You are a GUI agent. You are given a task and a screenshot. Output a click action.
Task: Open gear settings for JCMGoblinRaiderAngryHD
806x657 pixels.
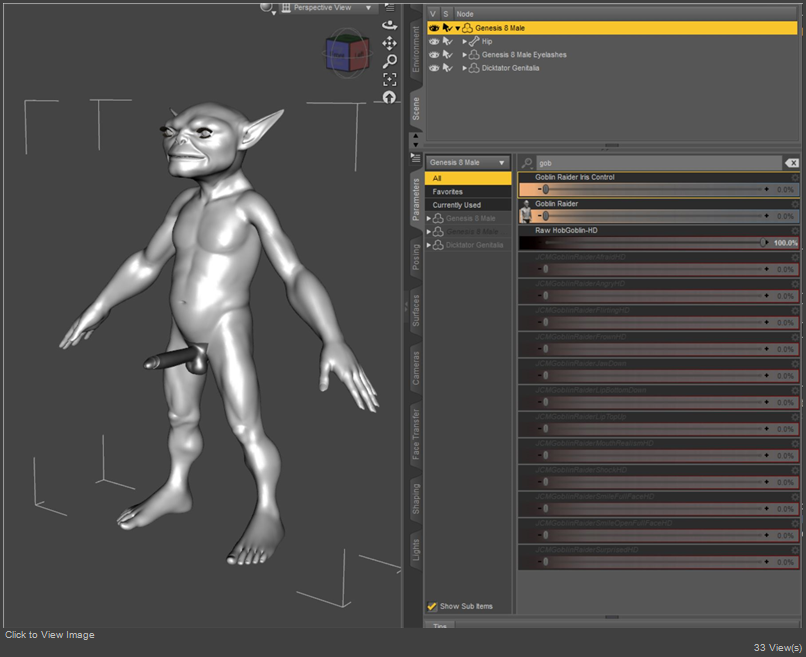click(x=795, y=284)
